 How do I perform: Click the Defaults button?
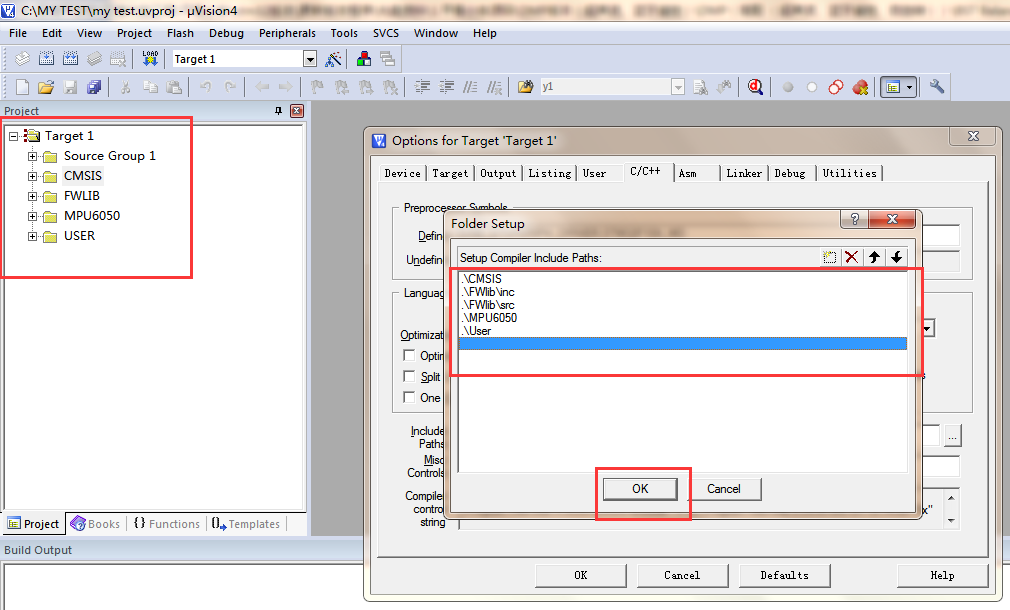point(784,575)
